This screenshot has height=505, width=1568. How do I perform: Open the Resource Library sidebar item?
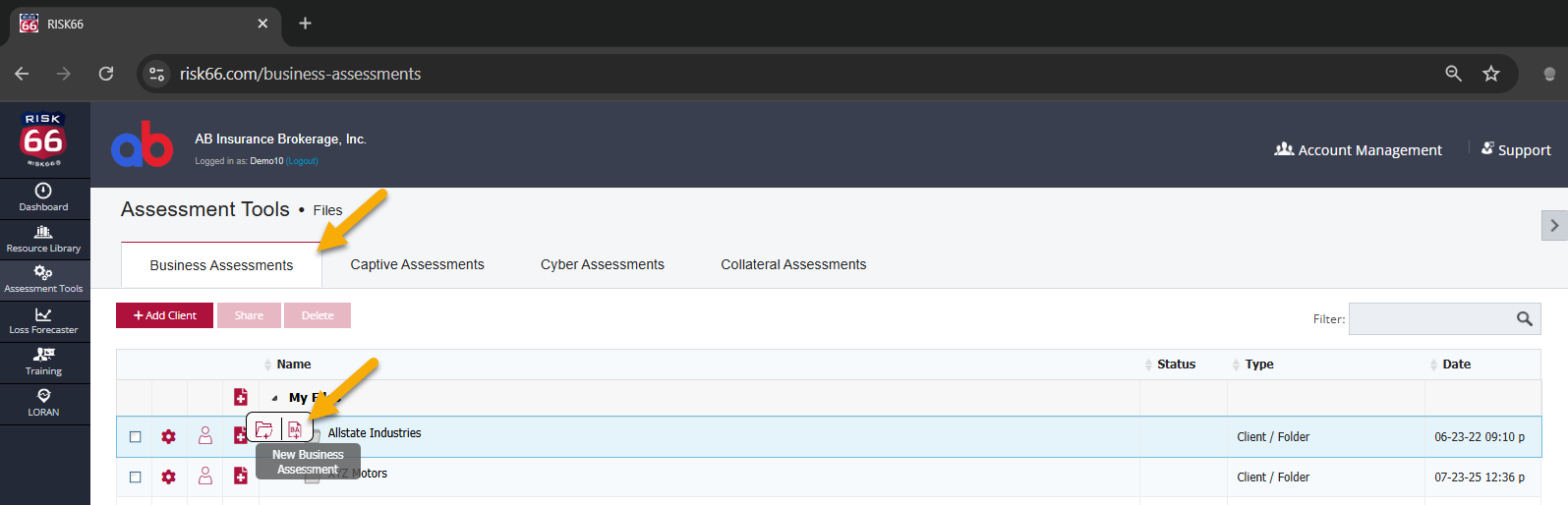coord(44,239)
